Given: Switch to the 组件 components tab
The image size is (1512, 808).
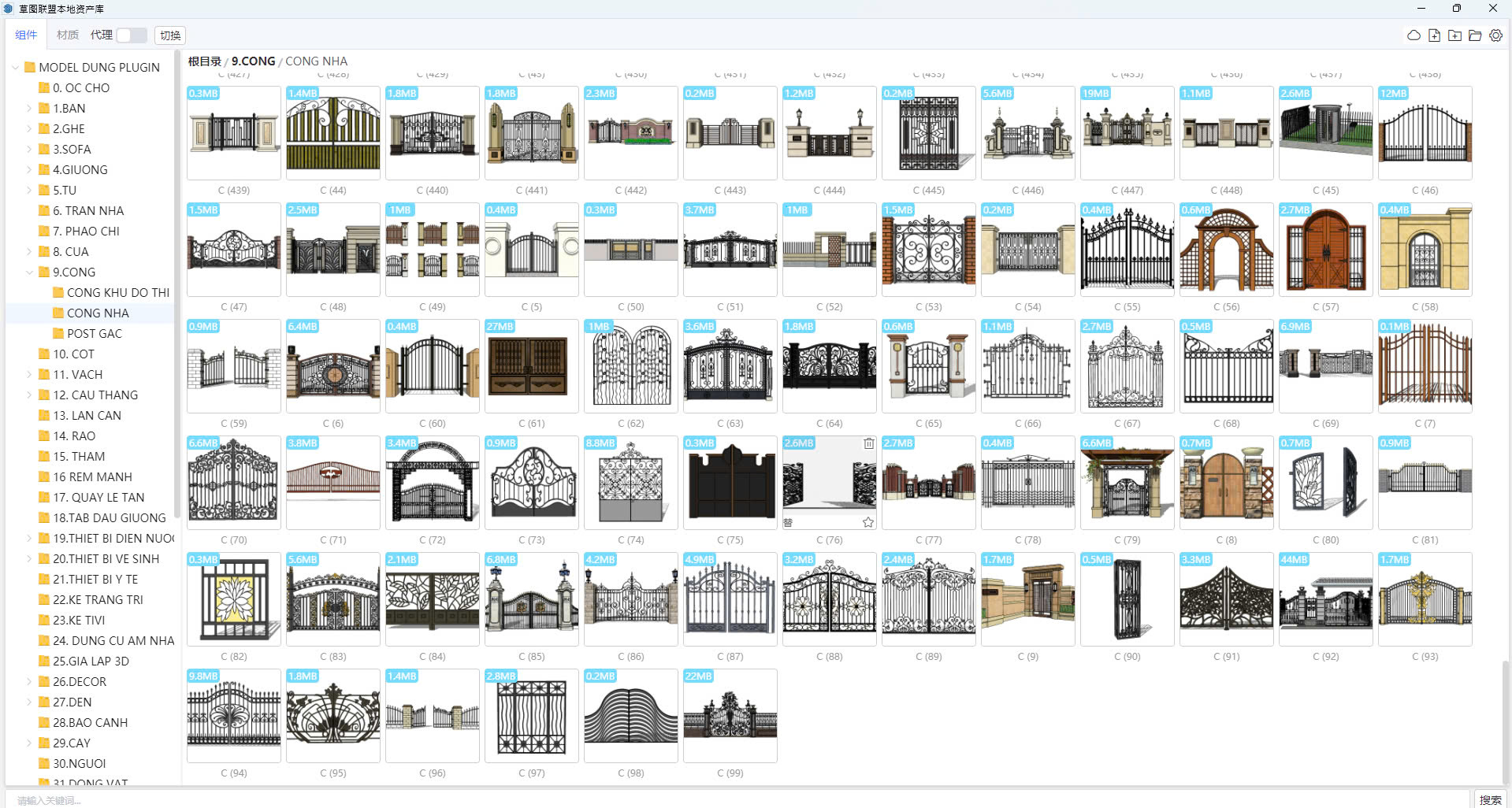Looking at the screenshot, I should point(26,35).
